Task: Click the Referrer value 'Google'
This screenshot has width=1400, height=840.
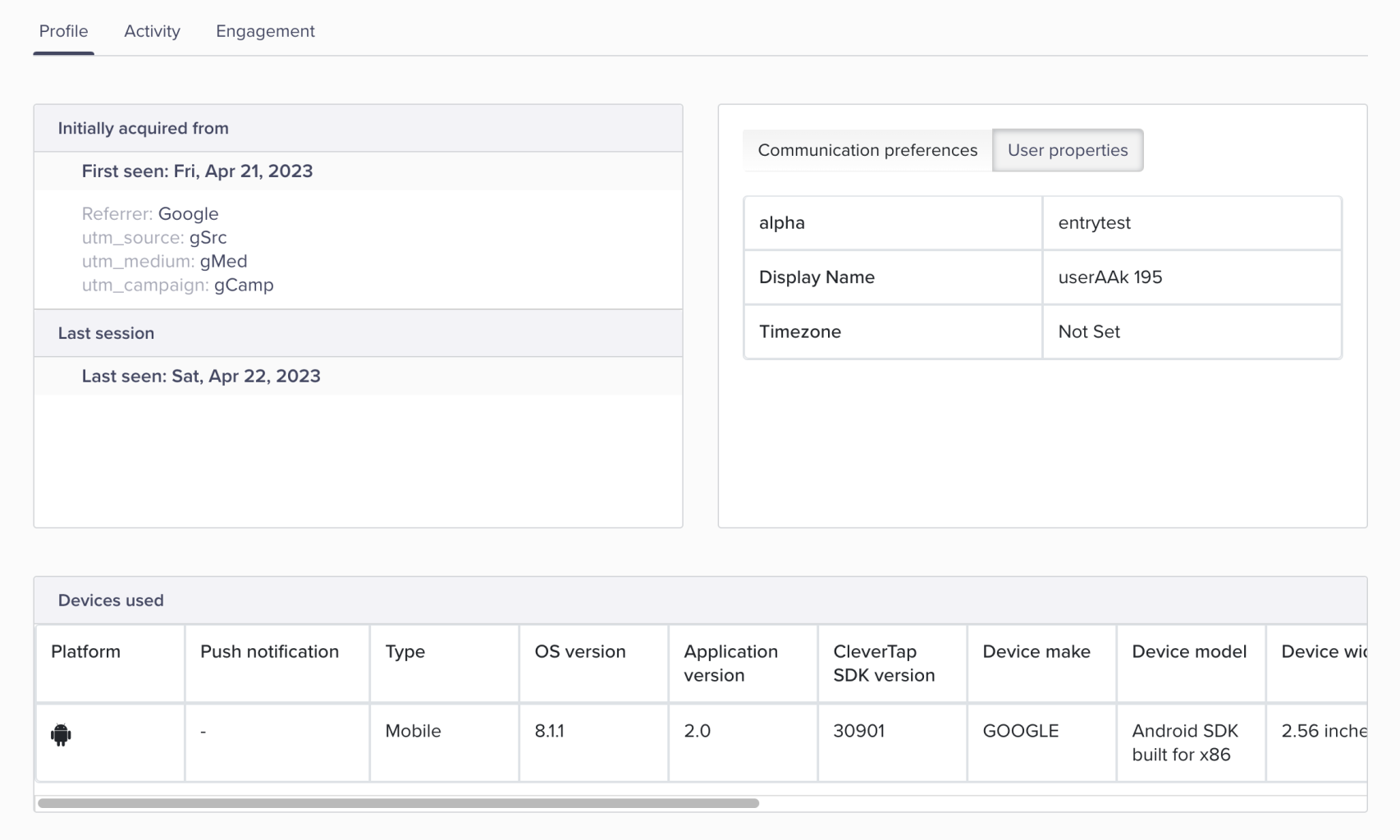Action: coord(188,213)
